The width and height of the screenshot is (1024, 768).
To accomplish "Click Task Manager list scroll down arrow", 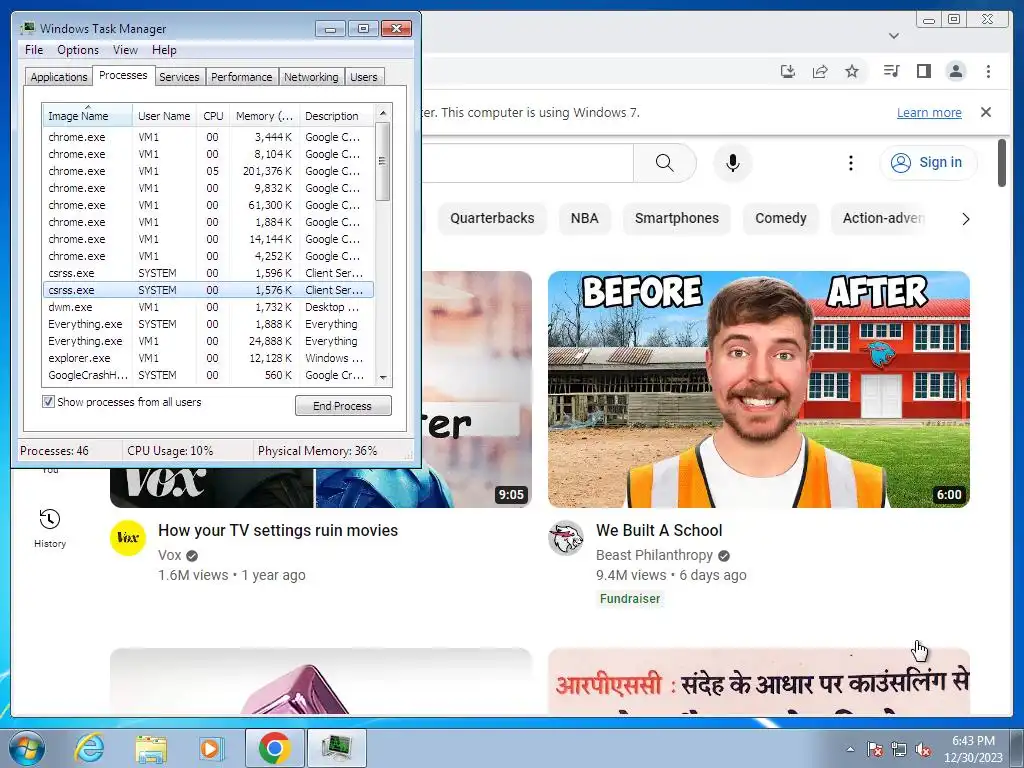I will [x=383, y=377].
